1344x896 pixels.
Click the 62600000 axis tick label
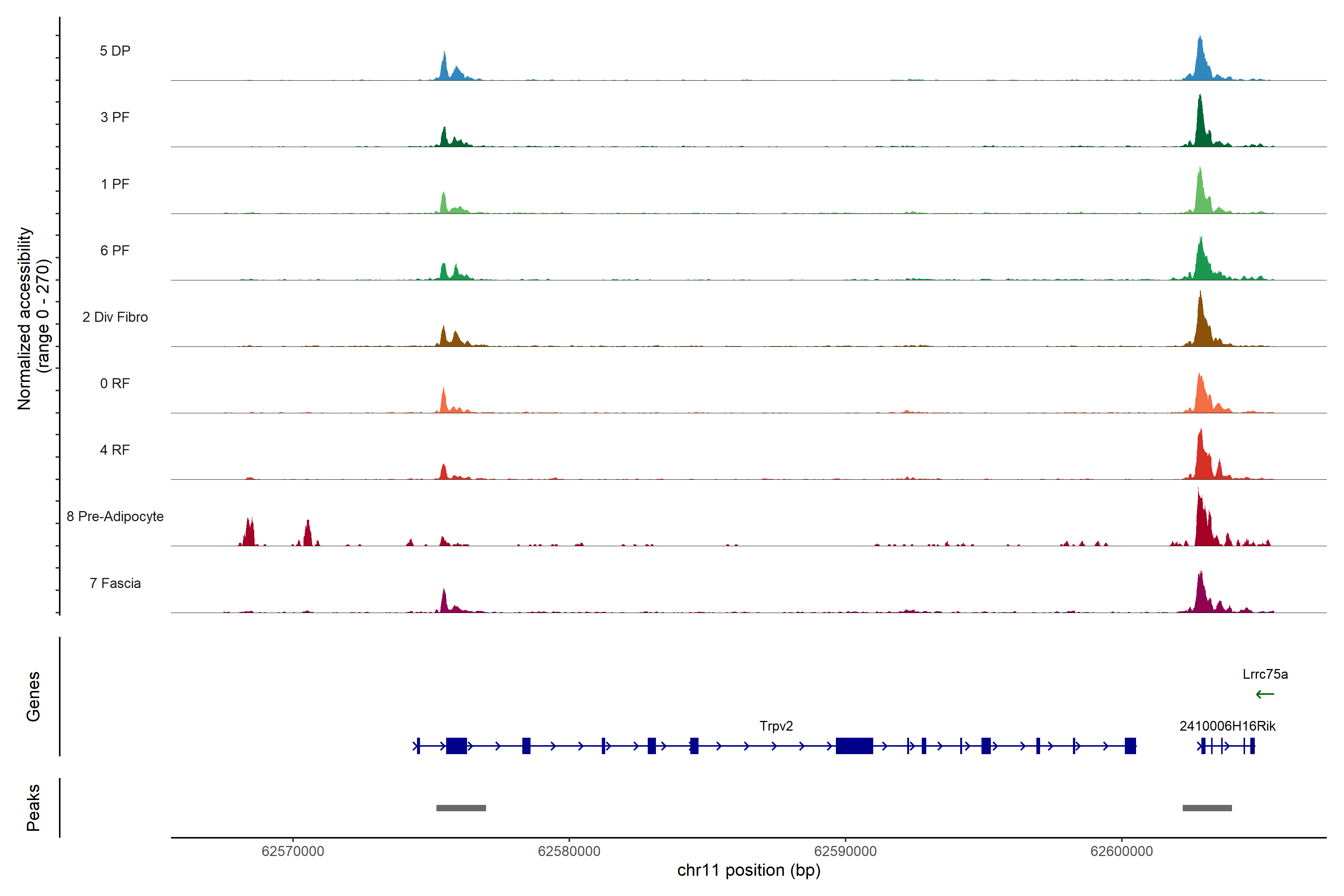pyautogui.click(x=1121, y=851)
